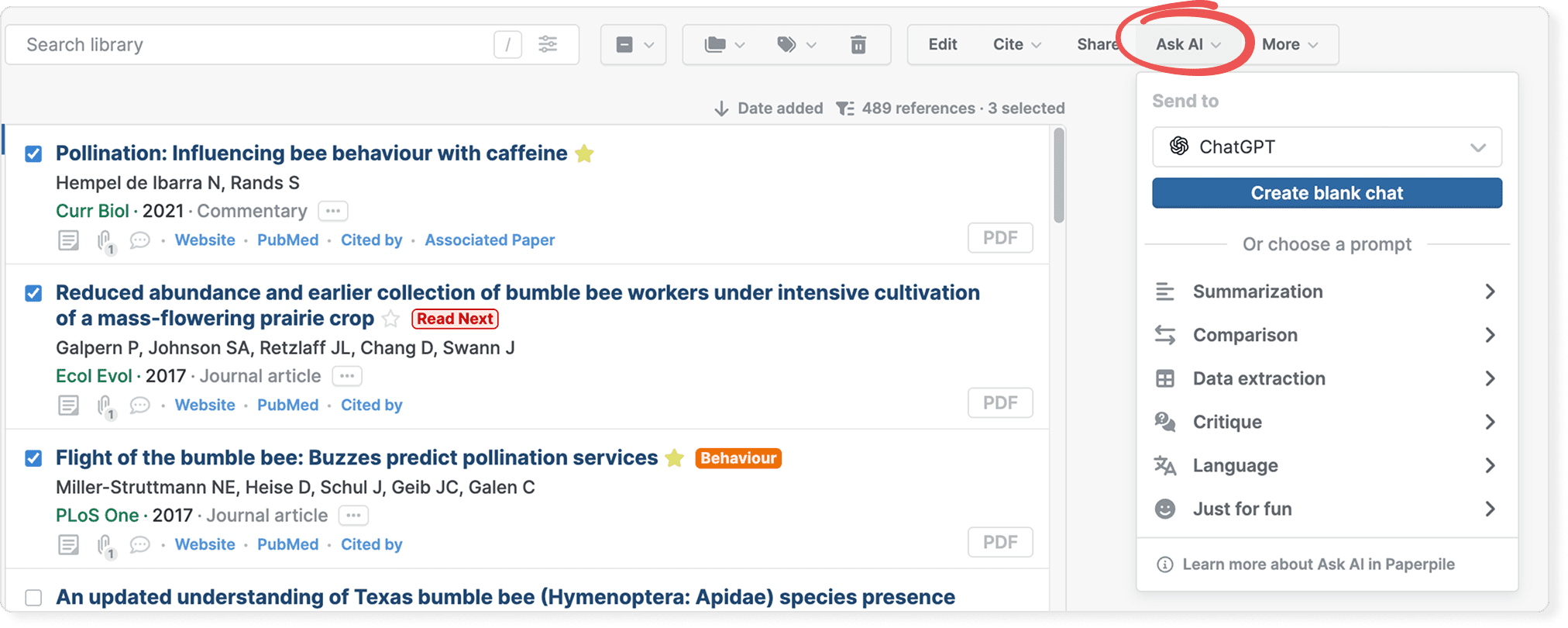
Task: Uncheck the Flight of the bumble bee checkbox
Action: (x=33, y=458)
